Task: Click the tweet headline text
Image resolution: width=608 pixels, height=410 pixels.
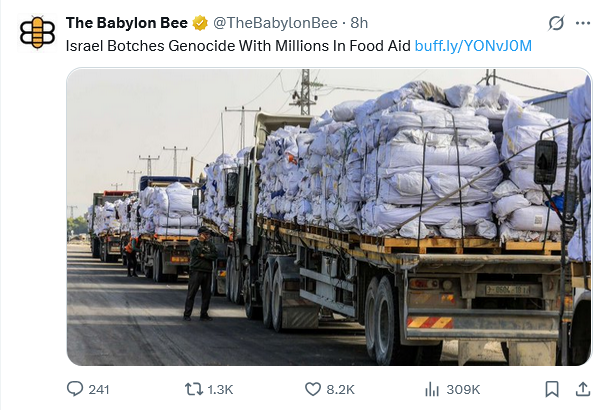Action: pyautogui.click(x=238, y=46)
